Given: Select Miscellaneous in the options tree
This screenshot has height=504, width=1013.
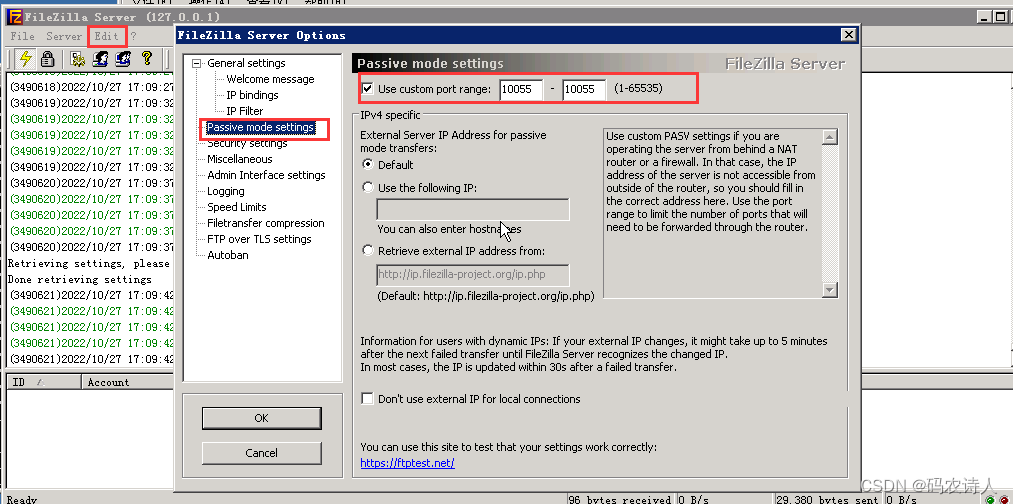Looking at the screenshot, I should 240,159.
